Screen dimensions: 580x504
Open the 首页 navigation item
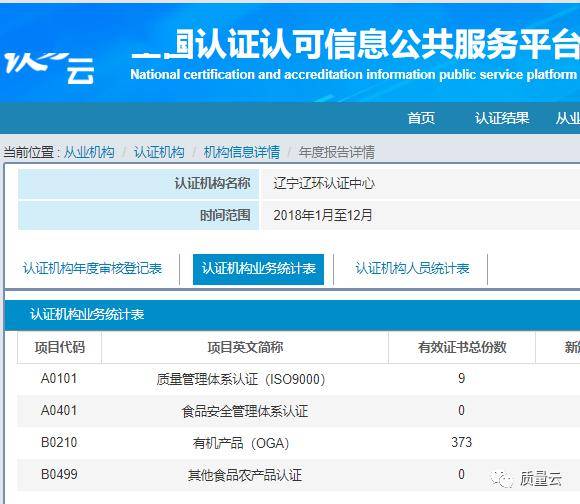(x=421, y=118)
